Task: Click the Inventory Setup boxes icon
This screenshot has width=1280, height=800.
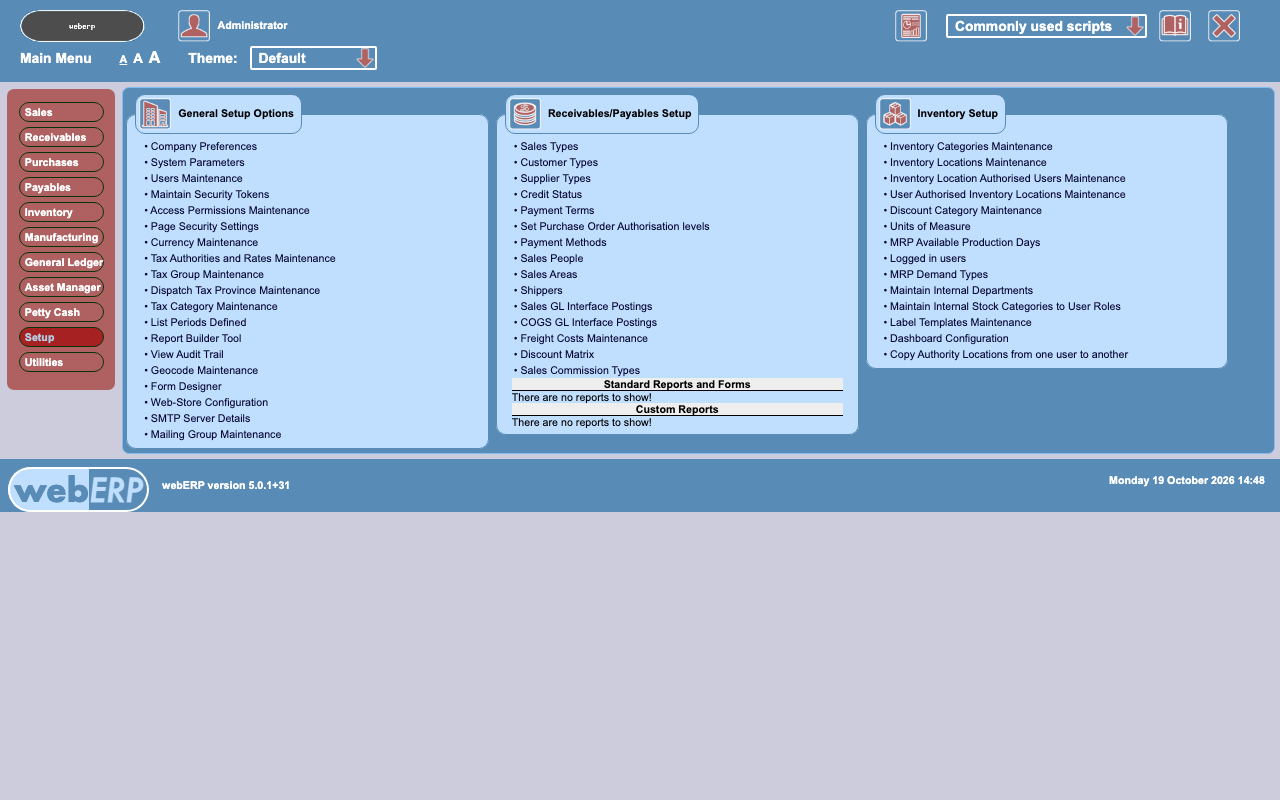Action: coord(895,114)
